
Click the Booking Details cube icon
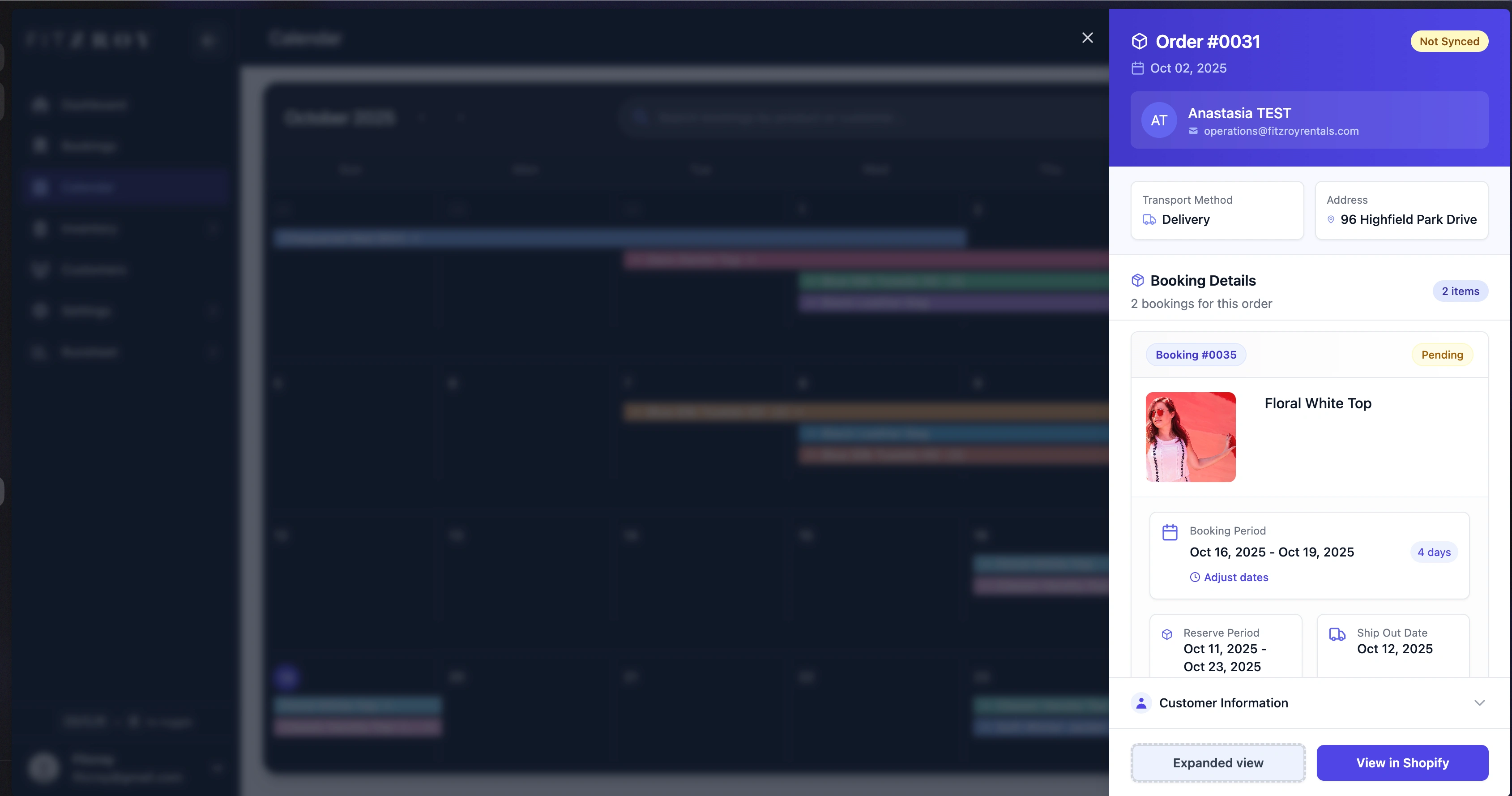pyautogui.click(x=1137, y=281)
